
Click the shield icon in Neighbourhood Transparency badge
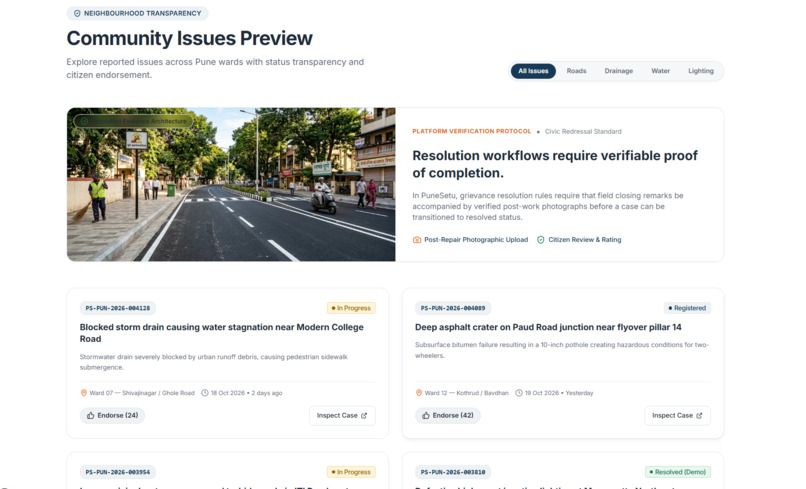pos(77,13)
